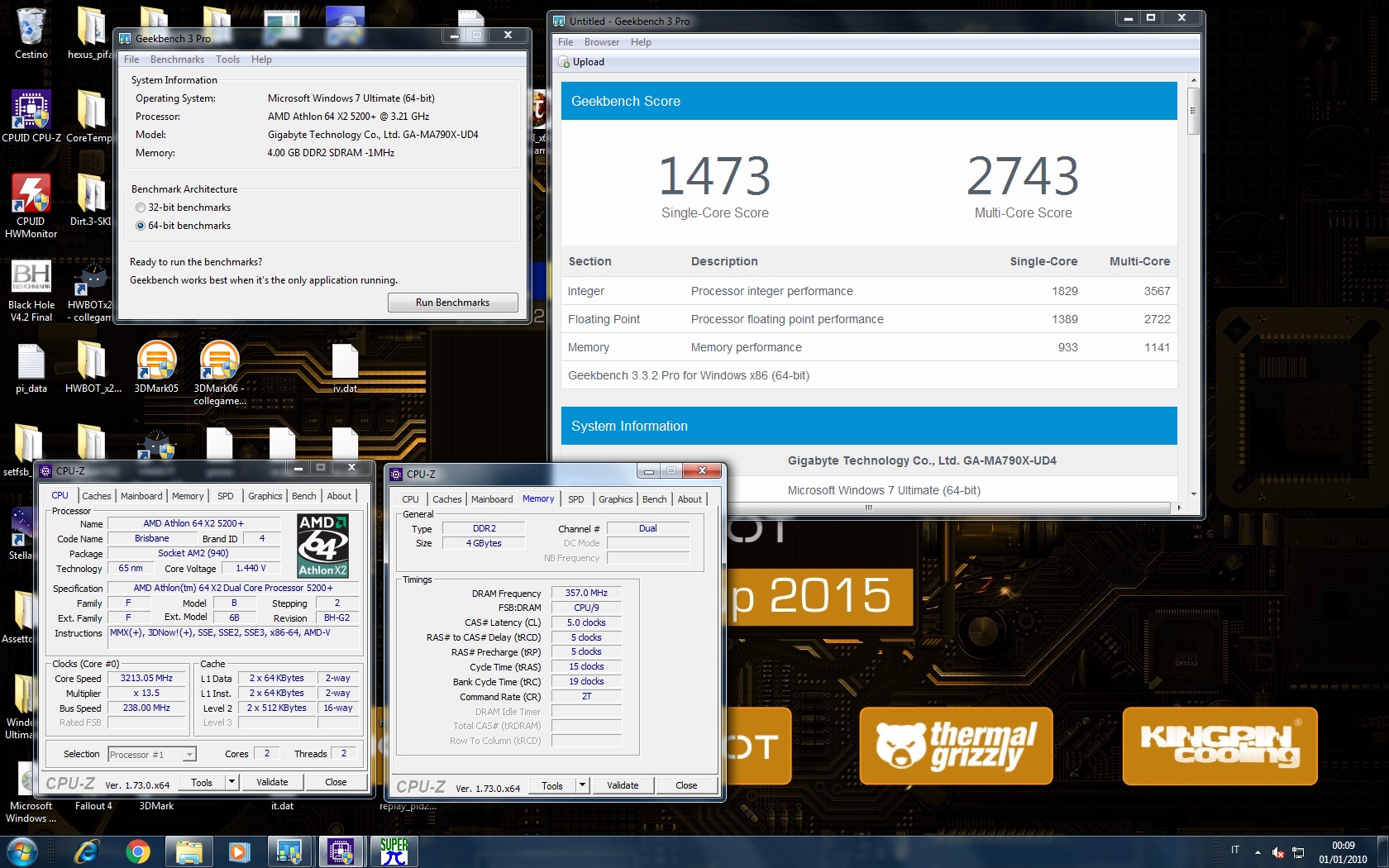1389x868 pixels.
Task: Open Help menu in Geekbench results window
Action: pos(641,42)
